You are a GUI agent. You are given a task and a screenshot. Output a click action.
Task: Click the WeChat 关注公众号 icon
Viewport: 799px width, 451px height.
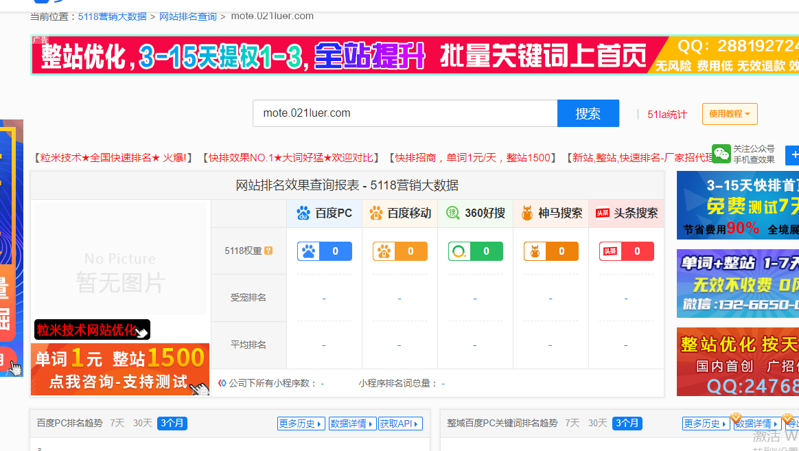coord(721,154)
